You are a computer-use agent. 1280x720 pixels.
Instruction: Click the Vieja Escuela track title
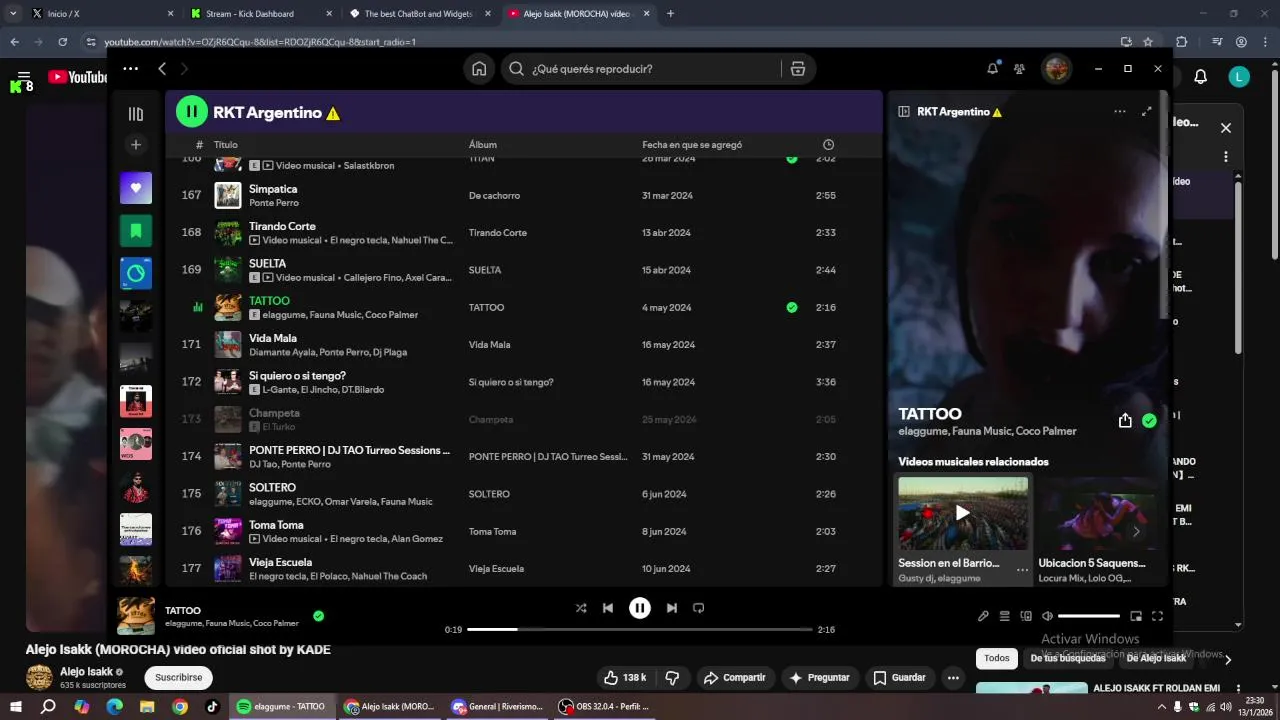[280, 562]
